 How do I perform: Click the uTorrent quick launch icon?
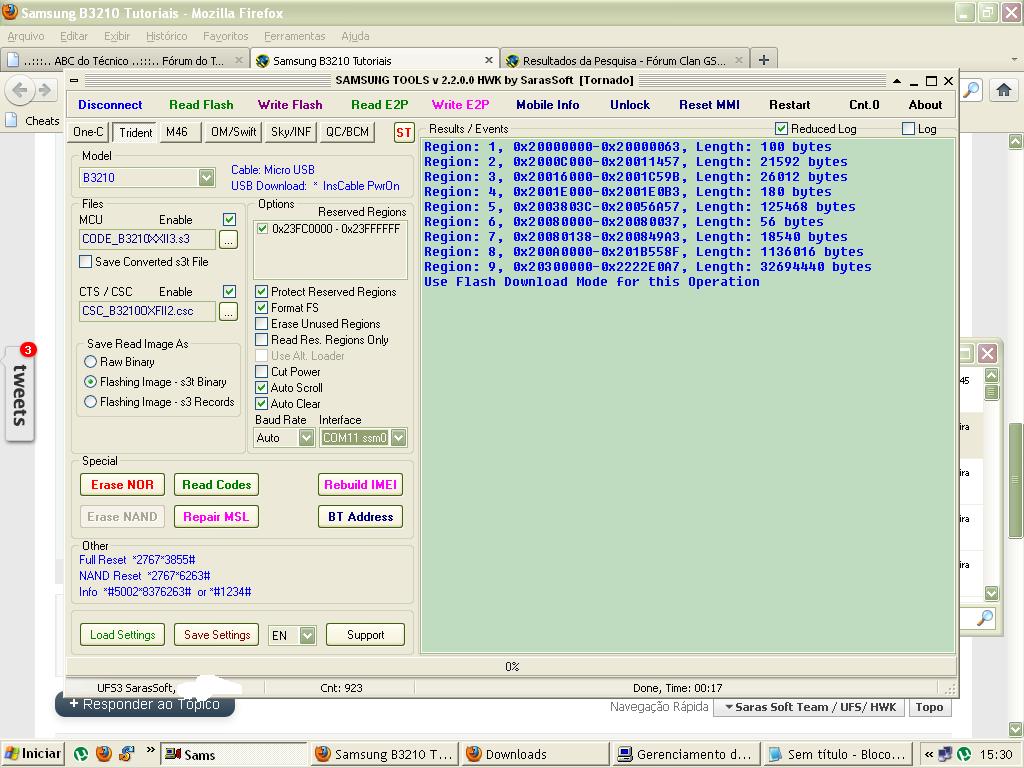(81, 754)
